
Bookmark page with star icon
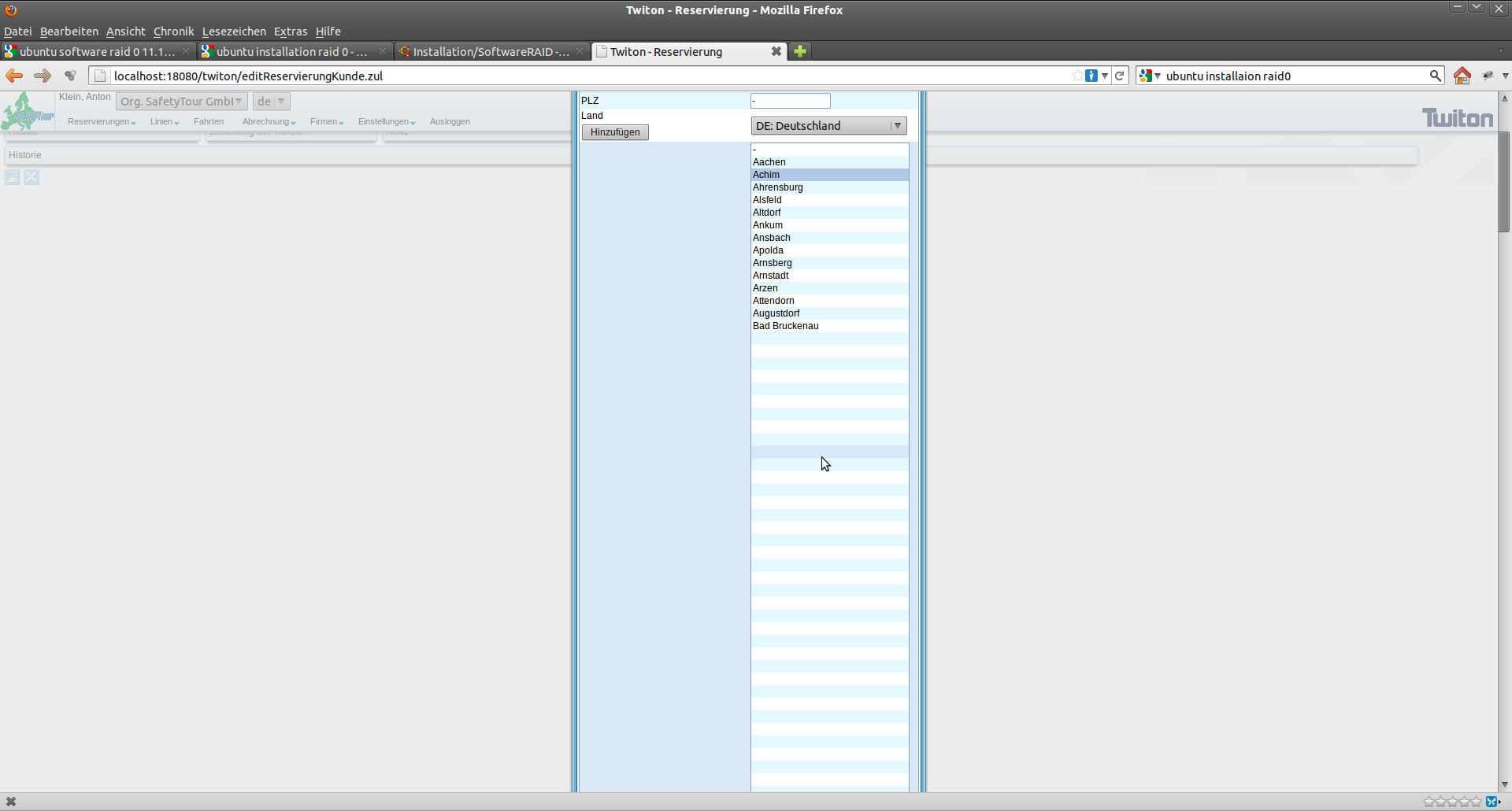coord(1077,76)
